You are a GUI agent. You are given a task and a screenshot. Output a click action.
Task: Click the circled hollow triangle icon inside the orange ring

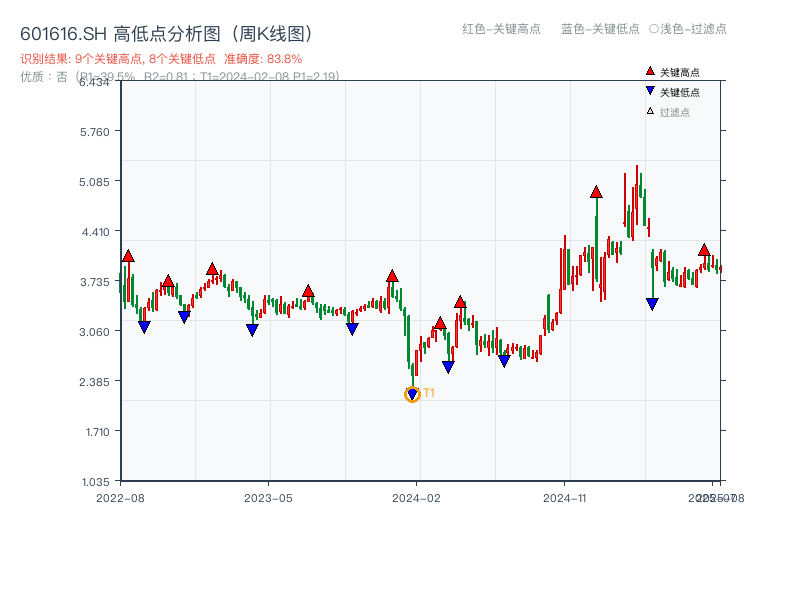pos(411,393)
